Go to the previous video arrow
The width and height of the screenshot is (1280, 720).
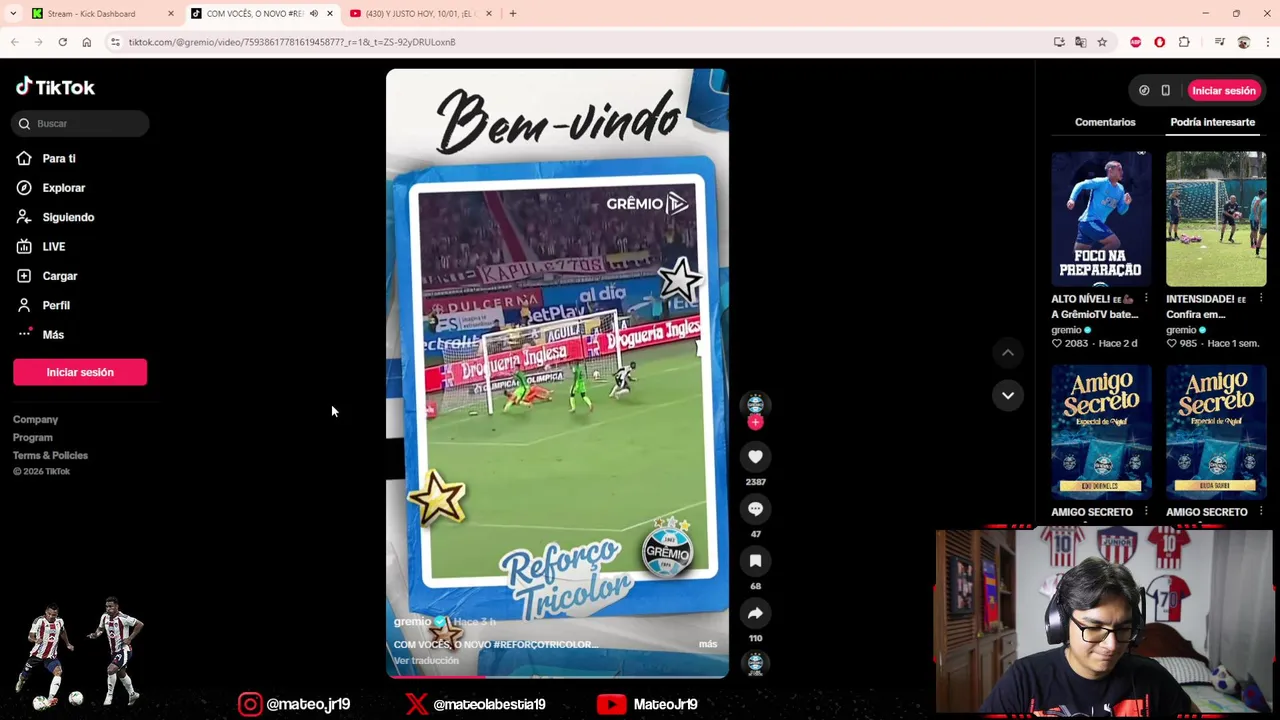pos(1008,352)
